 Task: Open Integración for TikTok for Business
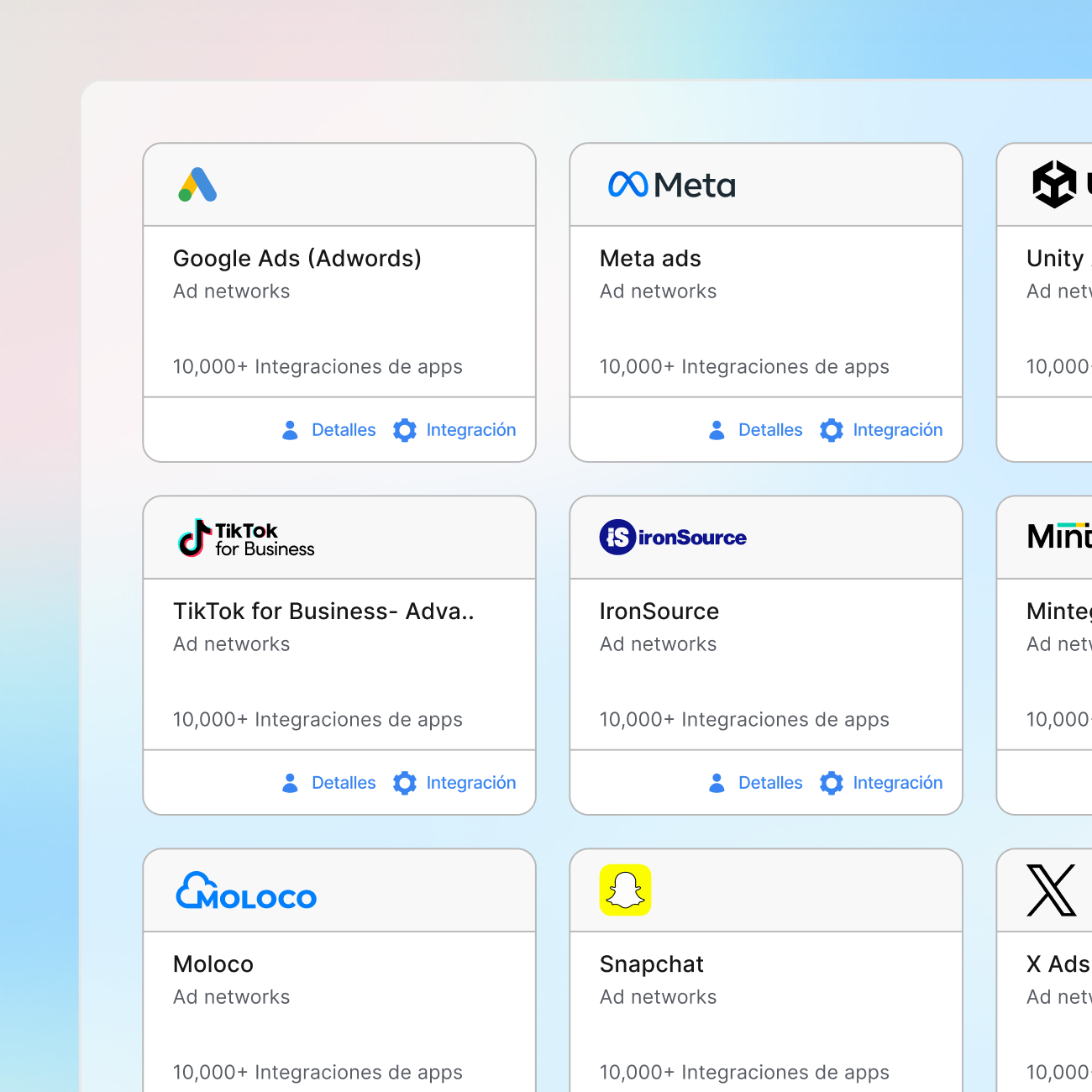coord(471,783)
